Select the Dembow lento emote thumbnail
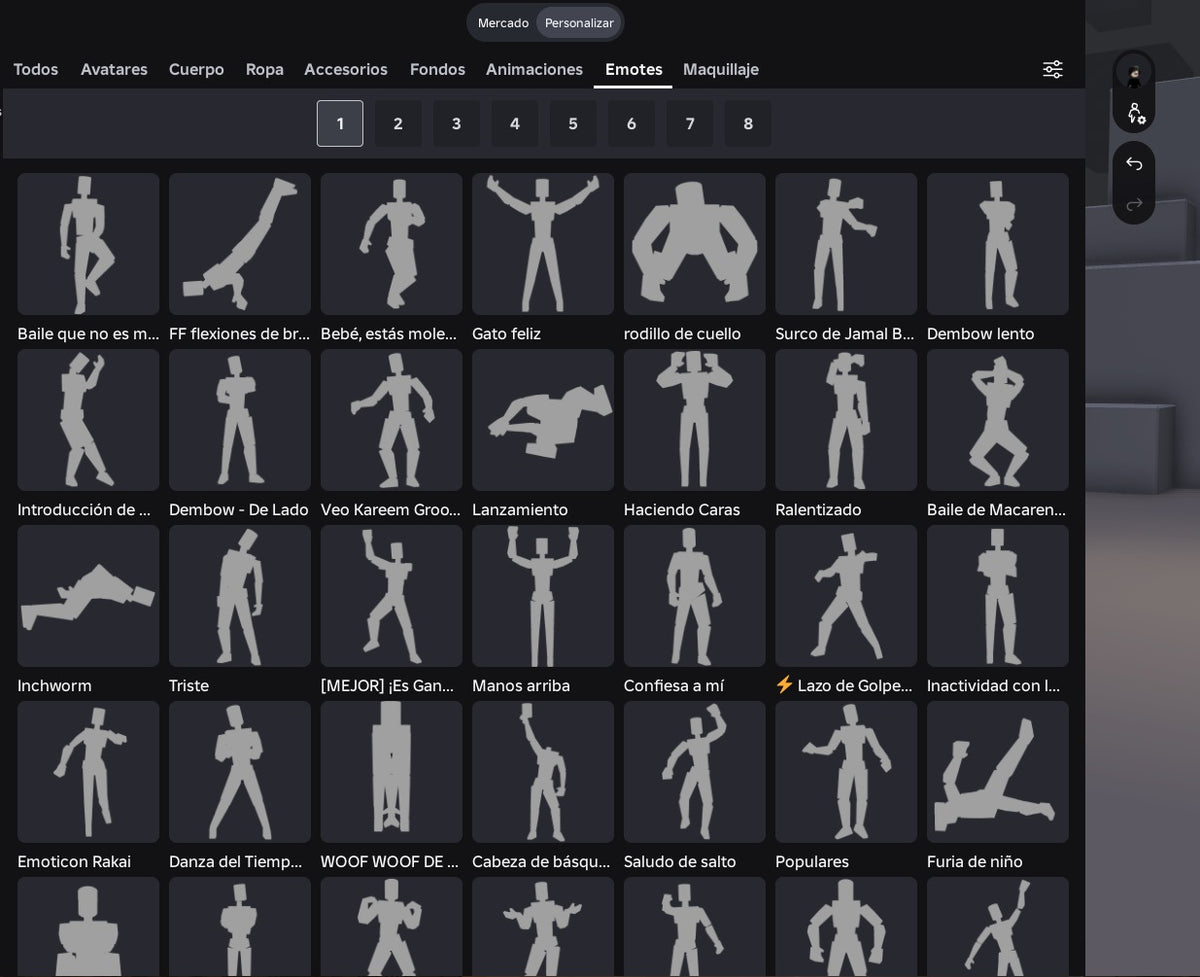1200x977 pixels. click(998, 244)
